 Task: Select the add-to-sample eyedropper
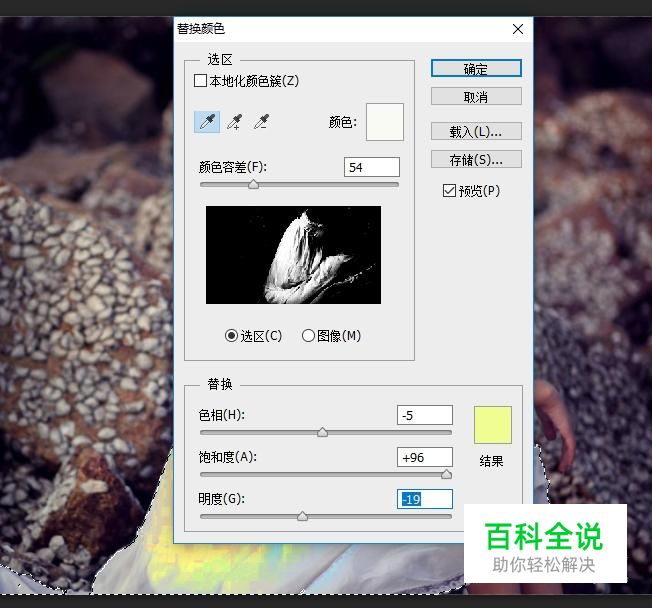pos(235,122)
